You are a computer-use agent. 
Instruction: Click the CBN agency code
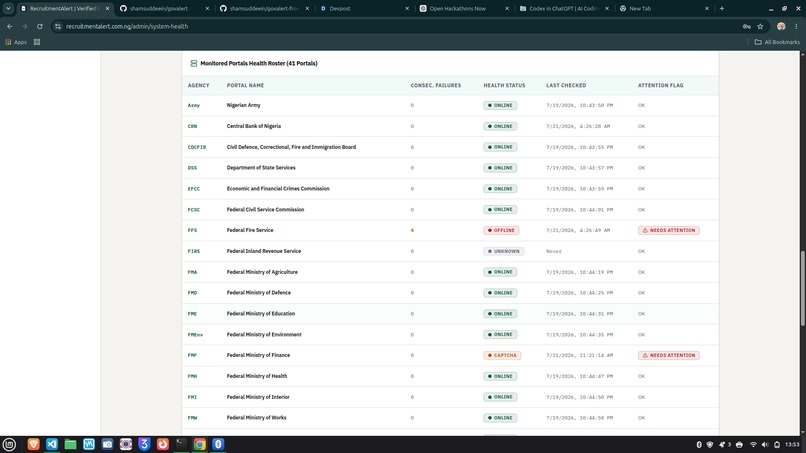point(192,126)
